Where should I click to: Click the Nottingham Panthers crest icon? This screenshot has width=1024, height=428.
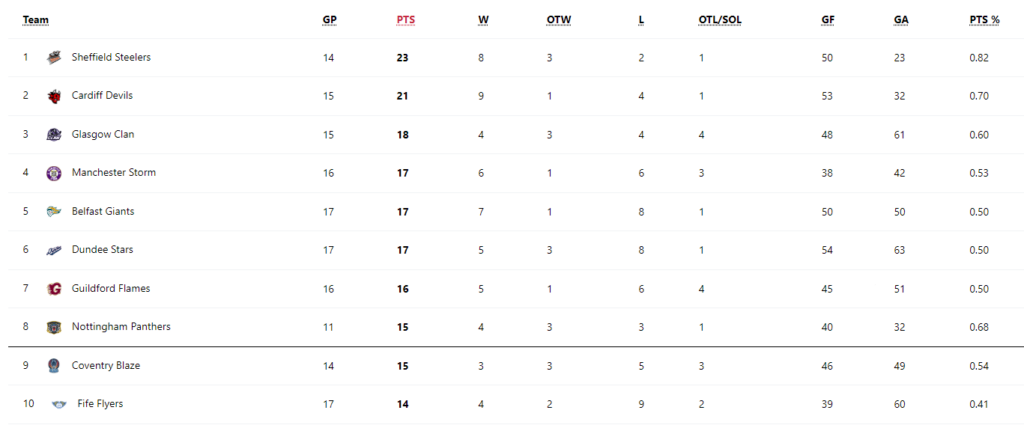[54, 327]
